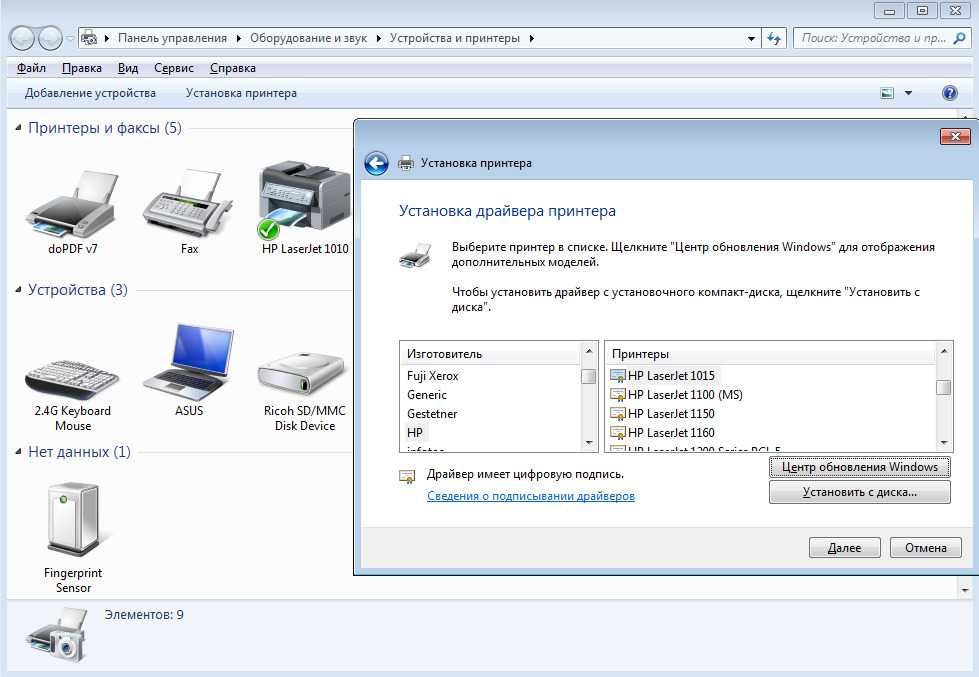Select the Fingerprint Sensor device icon

pos(74,520)
